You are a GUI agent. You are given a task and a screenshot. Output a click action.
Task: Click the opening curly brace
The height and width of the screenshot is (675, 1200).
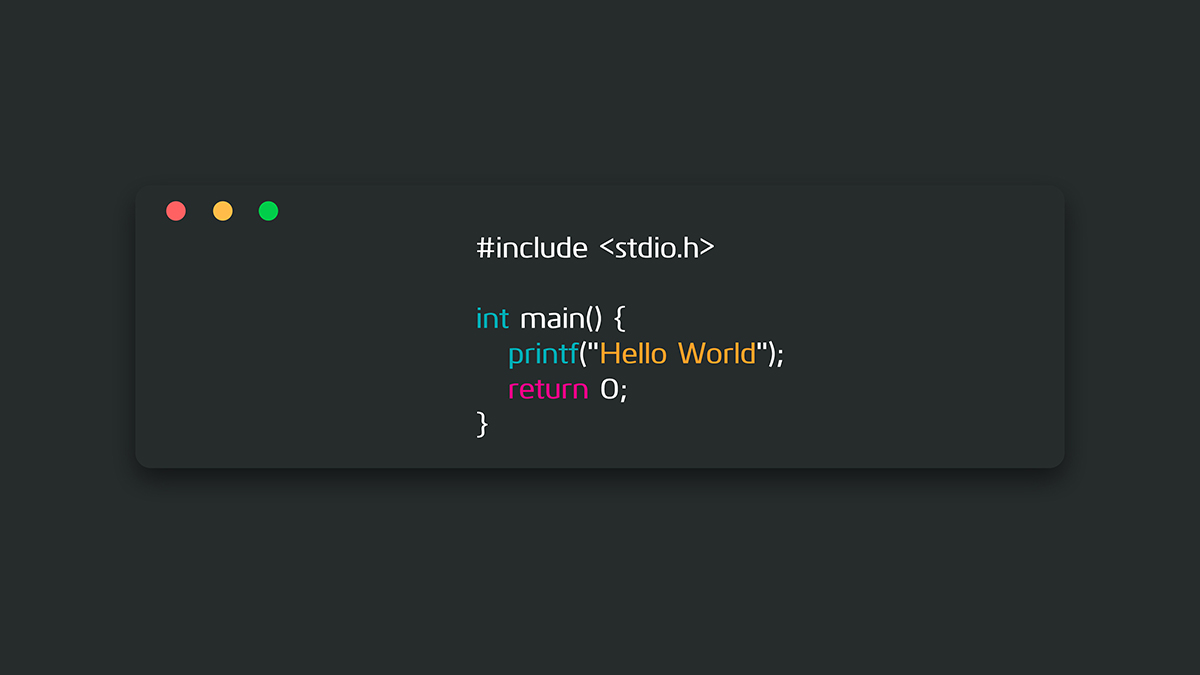(x=619, y=320)
